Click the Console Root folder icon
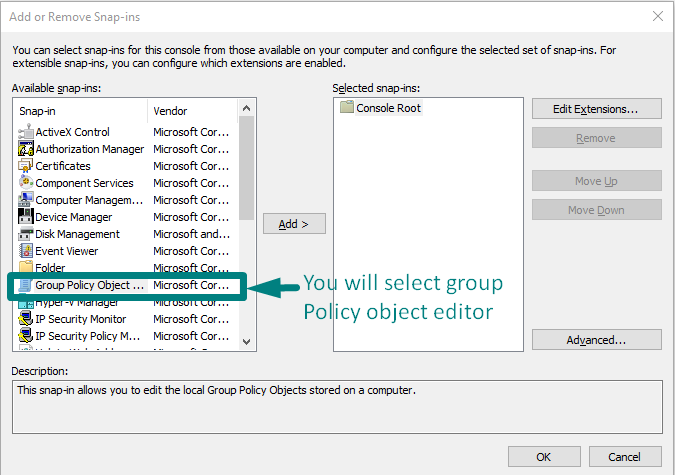Viewport: 675px width, 475px height. [347, 107]
